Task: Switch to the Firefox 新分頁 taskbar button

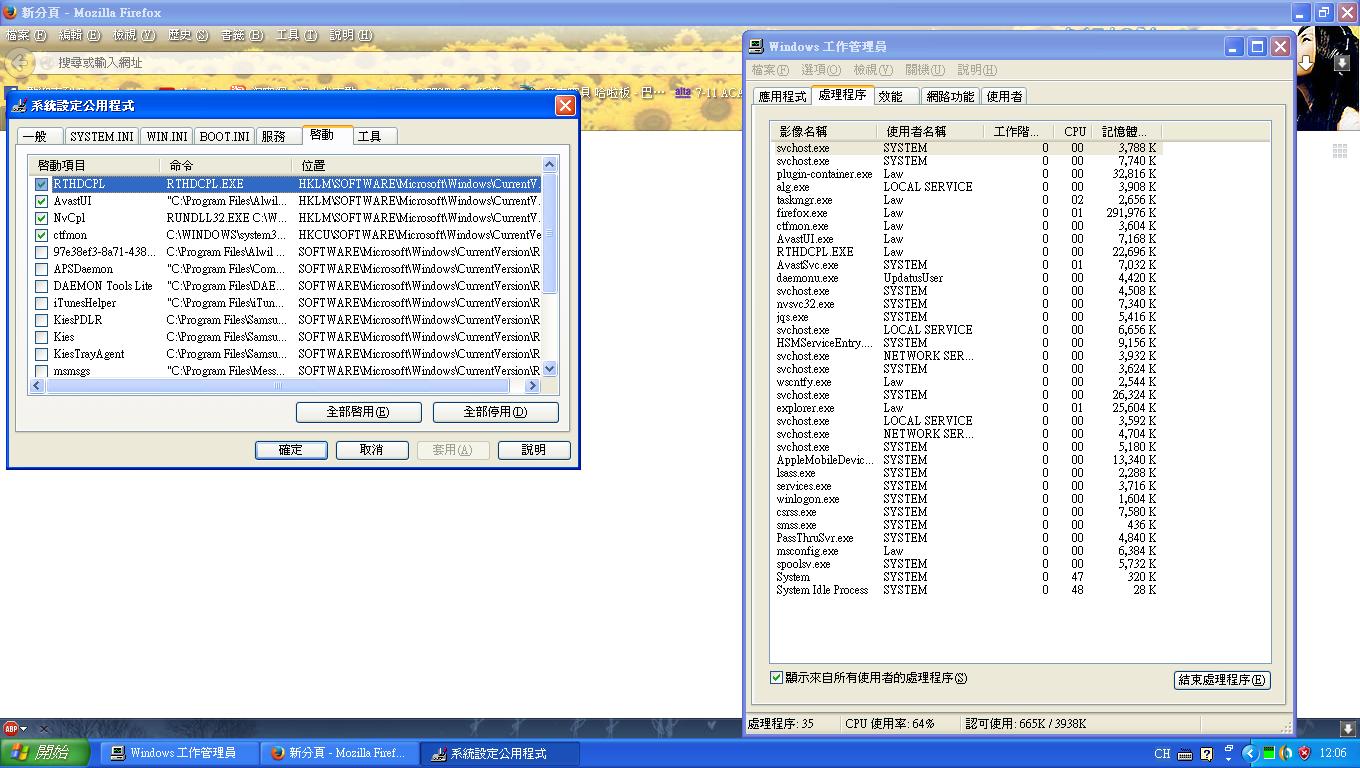Action: 339,753
